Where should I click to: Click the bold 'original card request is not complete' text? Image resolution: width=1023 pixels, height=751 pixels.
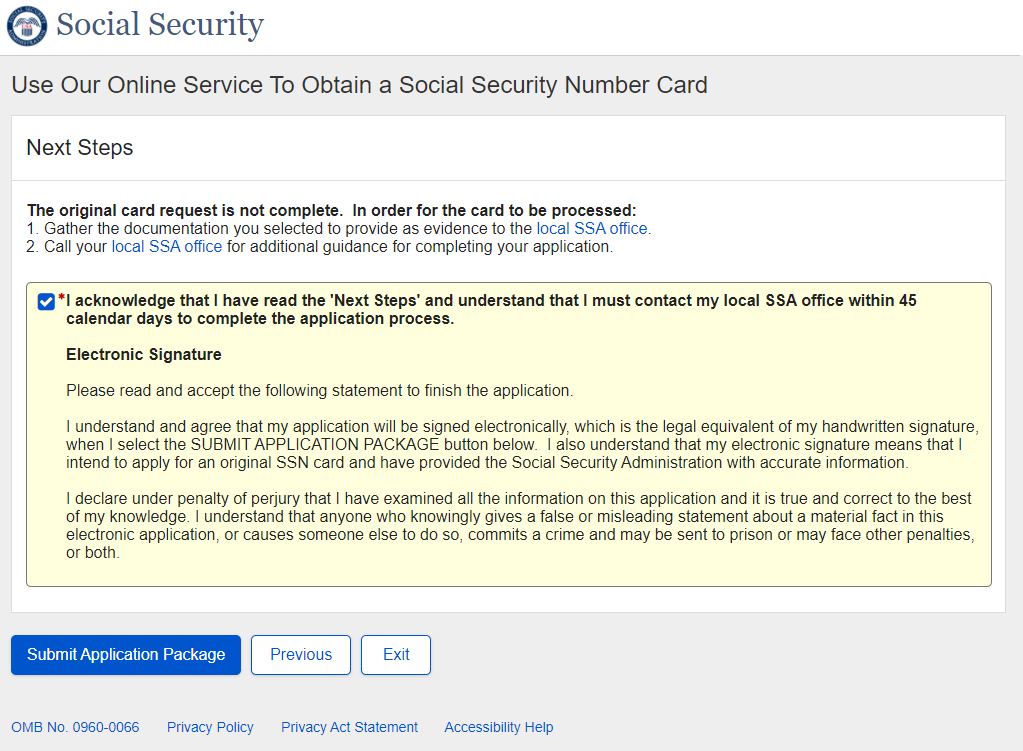pyautogui.click(x=331, y=210)
